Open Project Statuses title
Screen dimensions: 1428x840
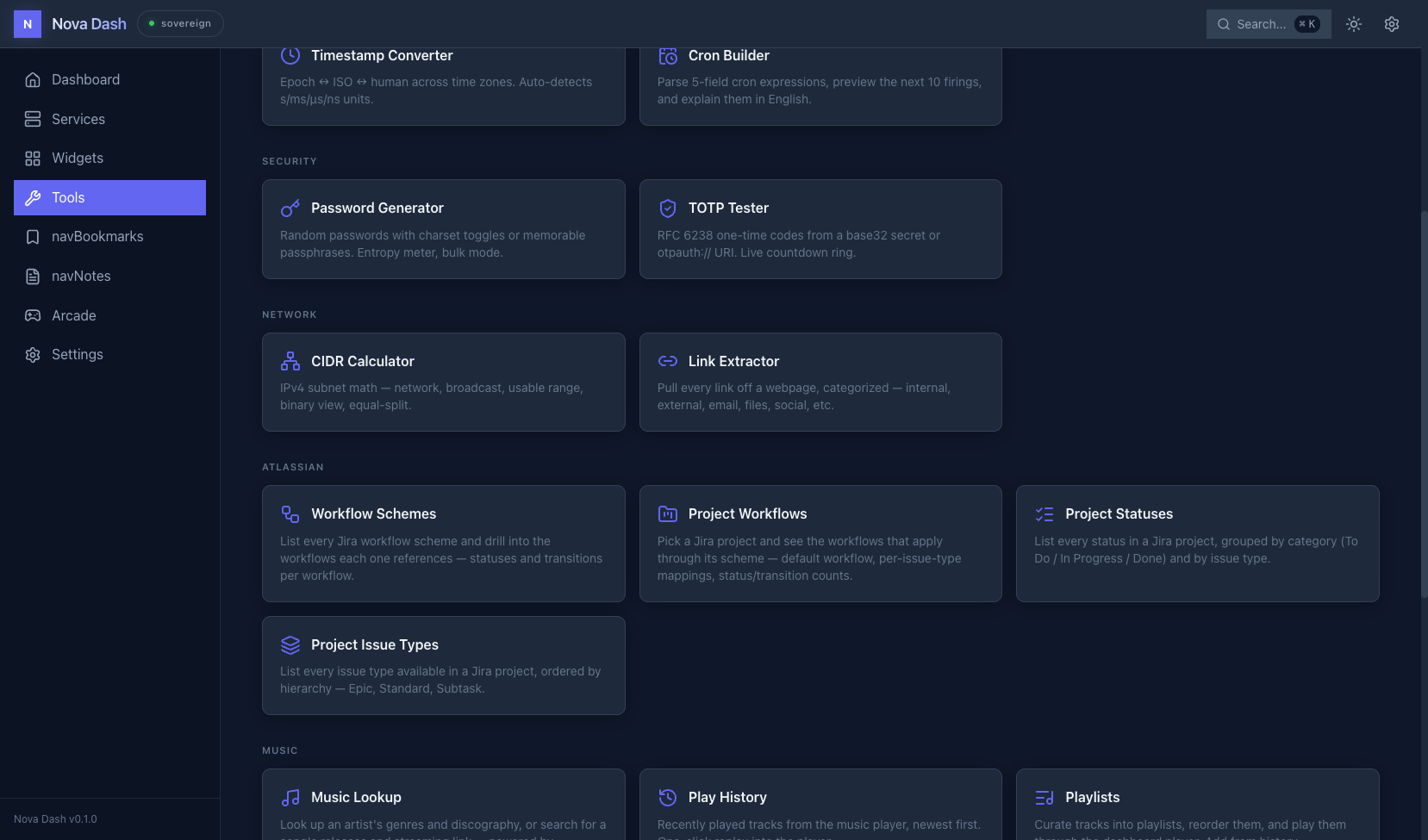coord(1119,514)
